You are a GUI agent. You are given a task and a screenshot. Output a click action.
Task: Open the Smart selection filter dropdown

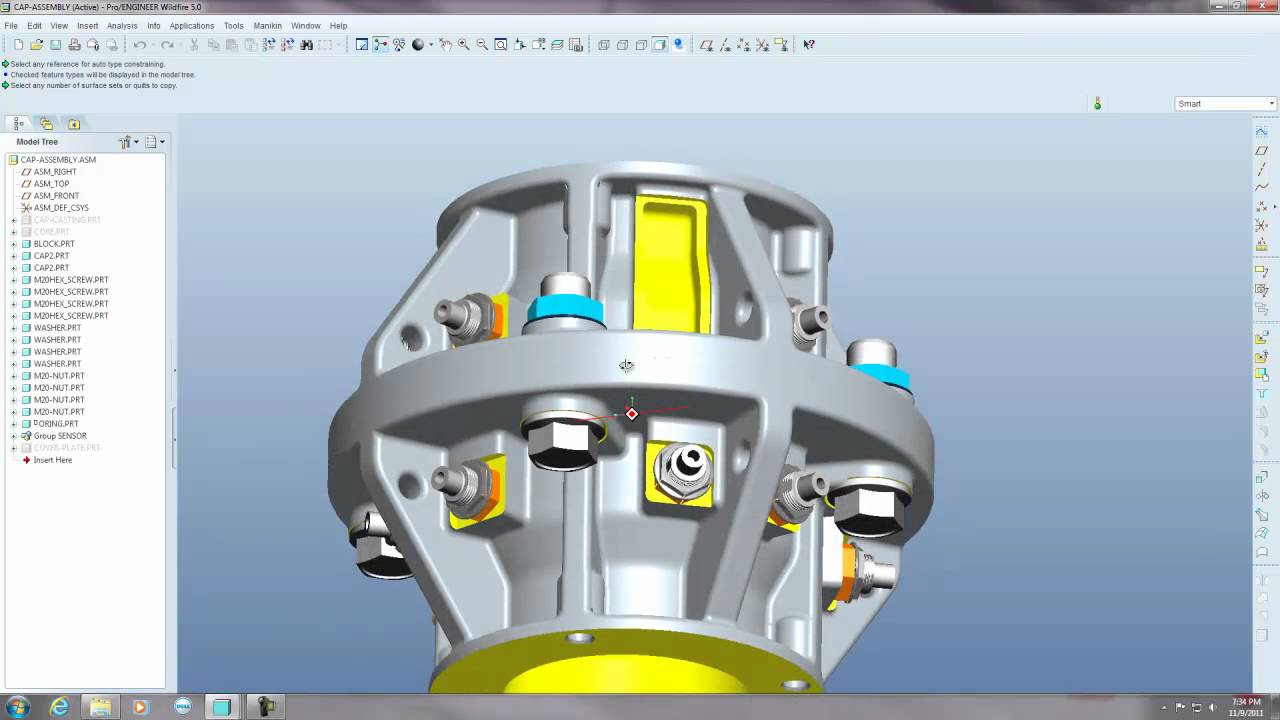point(1226,104)
